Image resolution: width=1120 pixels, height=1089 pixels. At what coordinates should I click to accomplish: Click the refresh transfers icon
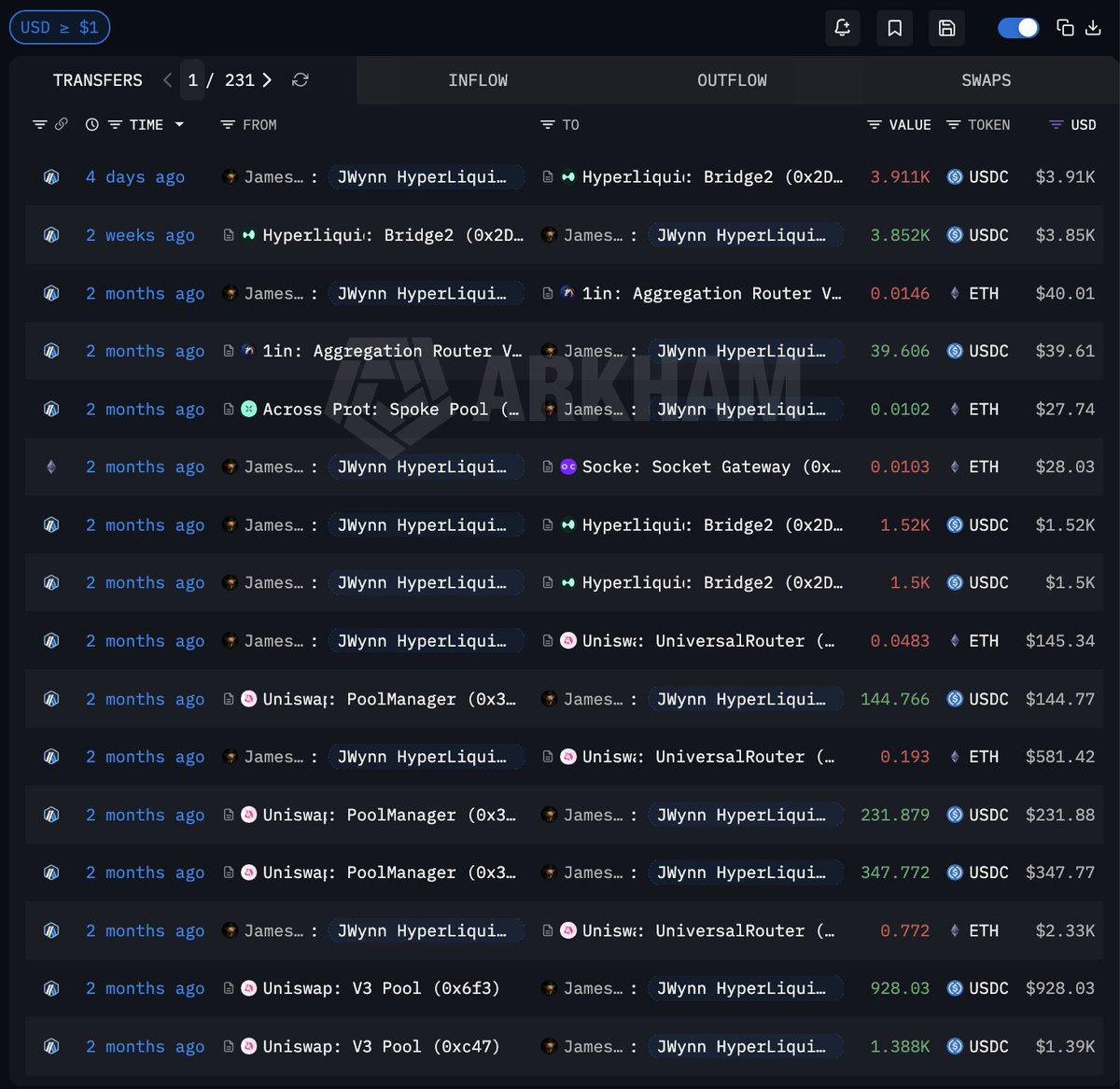tap(301, 80)
